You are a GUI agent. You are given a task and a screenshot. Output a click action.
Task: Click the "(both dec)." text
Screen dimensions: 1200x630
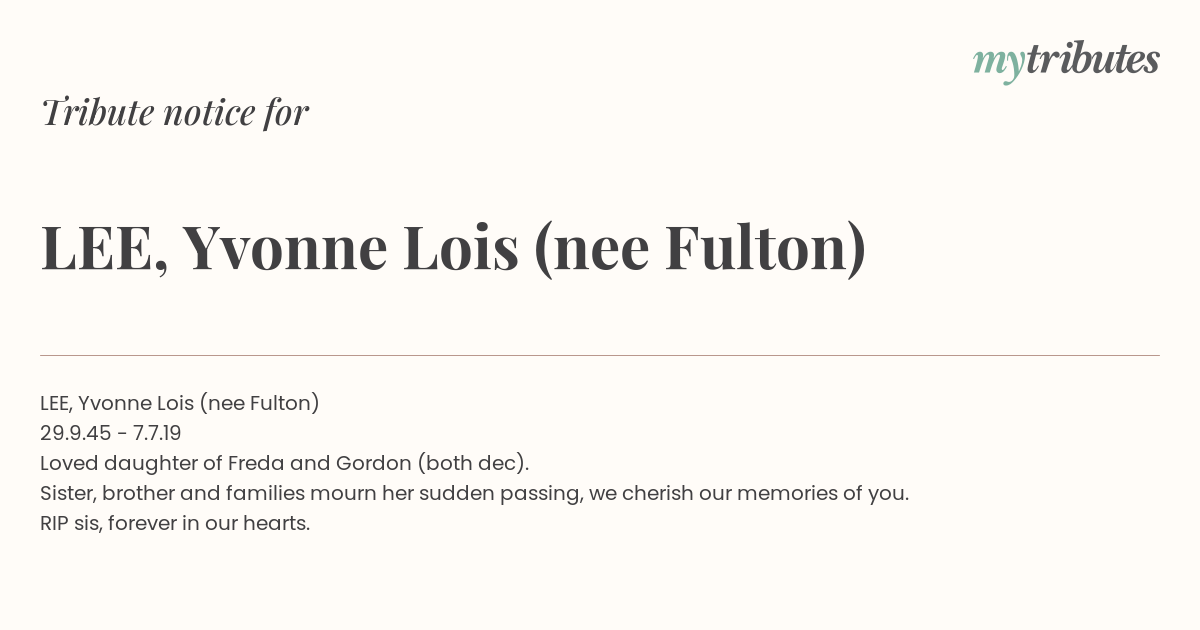(474, 463)
